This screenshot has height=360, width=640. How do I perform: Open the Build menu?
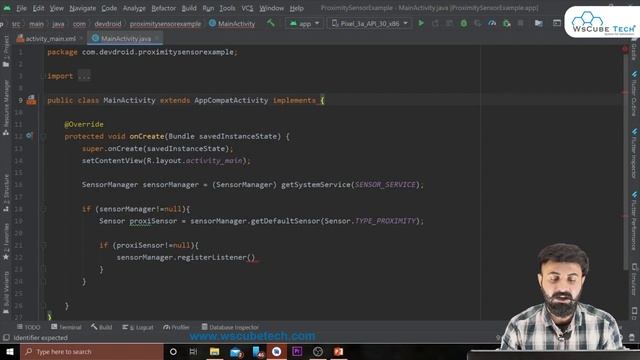[x=189, y=8]
